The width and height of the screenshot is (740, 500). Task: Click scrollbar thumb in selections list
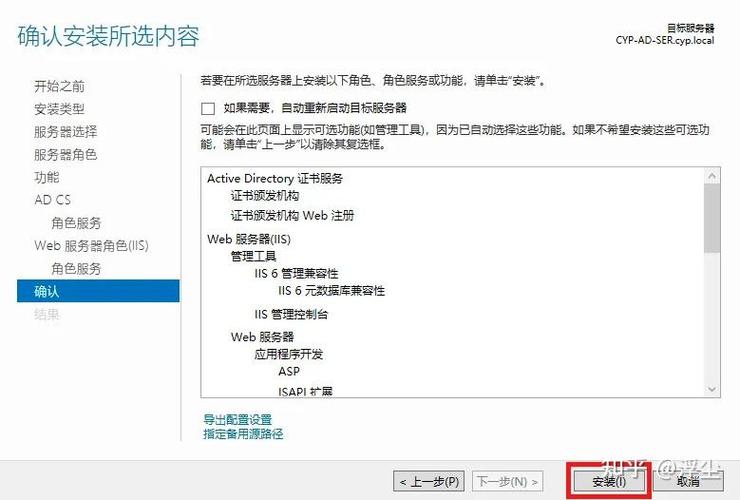point(712,218)
